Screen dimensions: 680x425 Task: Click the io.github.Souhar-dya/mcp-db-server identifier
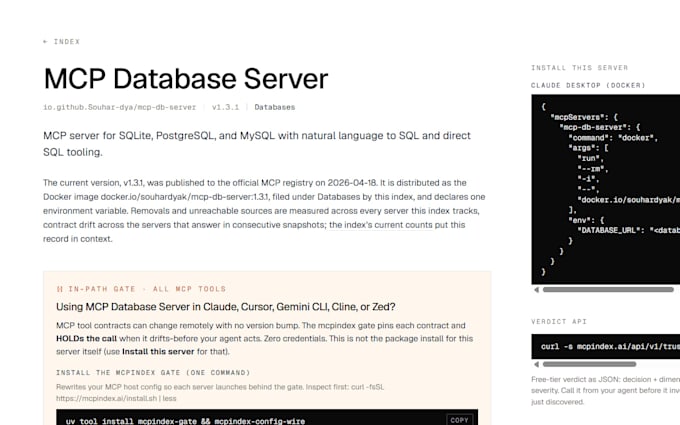pos(119,107)
